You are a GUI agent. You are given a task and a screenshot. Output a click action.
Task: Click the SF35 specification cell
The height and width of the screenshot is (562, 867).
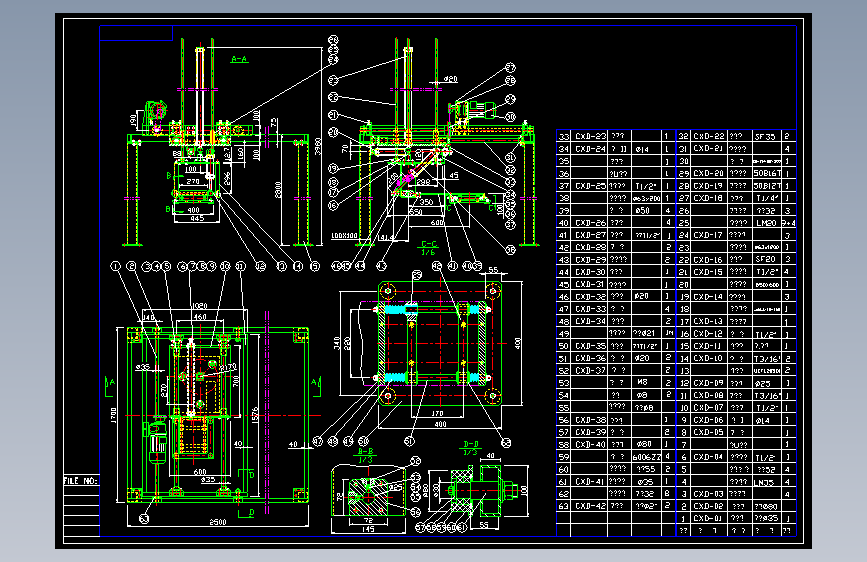tap(766, 136)
